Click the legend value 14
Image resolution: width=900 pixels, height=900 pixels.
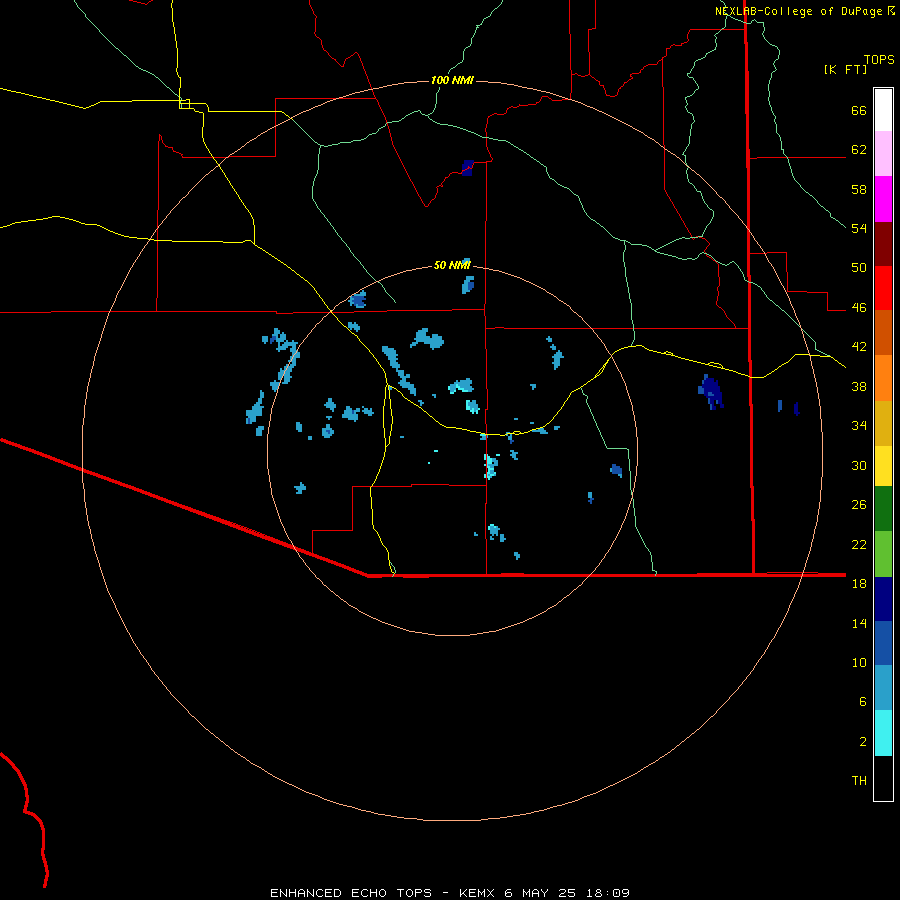pos(859,623)
